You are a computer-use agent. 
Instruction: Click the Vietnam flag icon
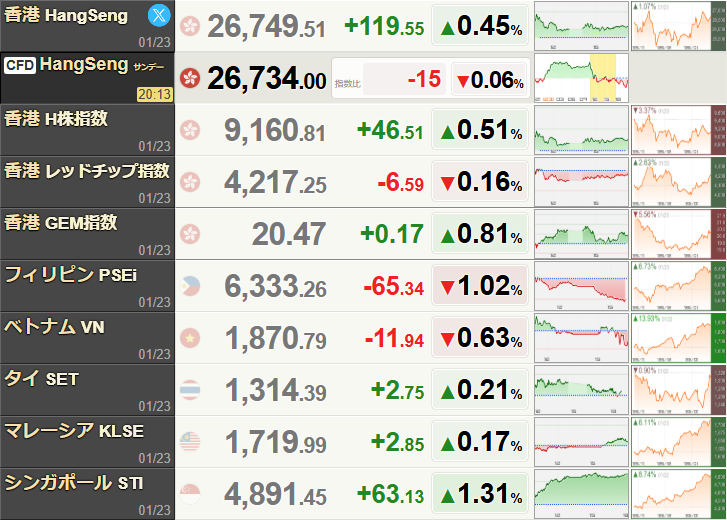click(190, 338)
